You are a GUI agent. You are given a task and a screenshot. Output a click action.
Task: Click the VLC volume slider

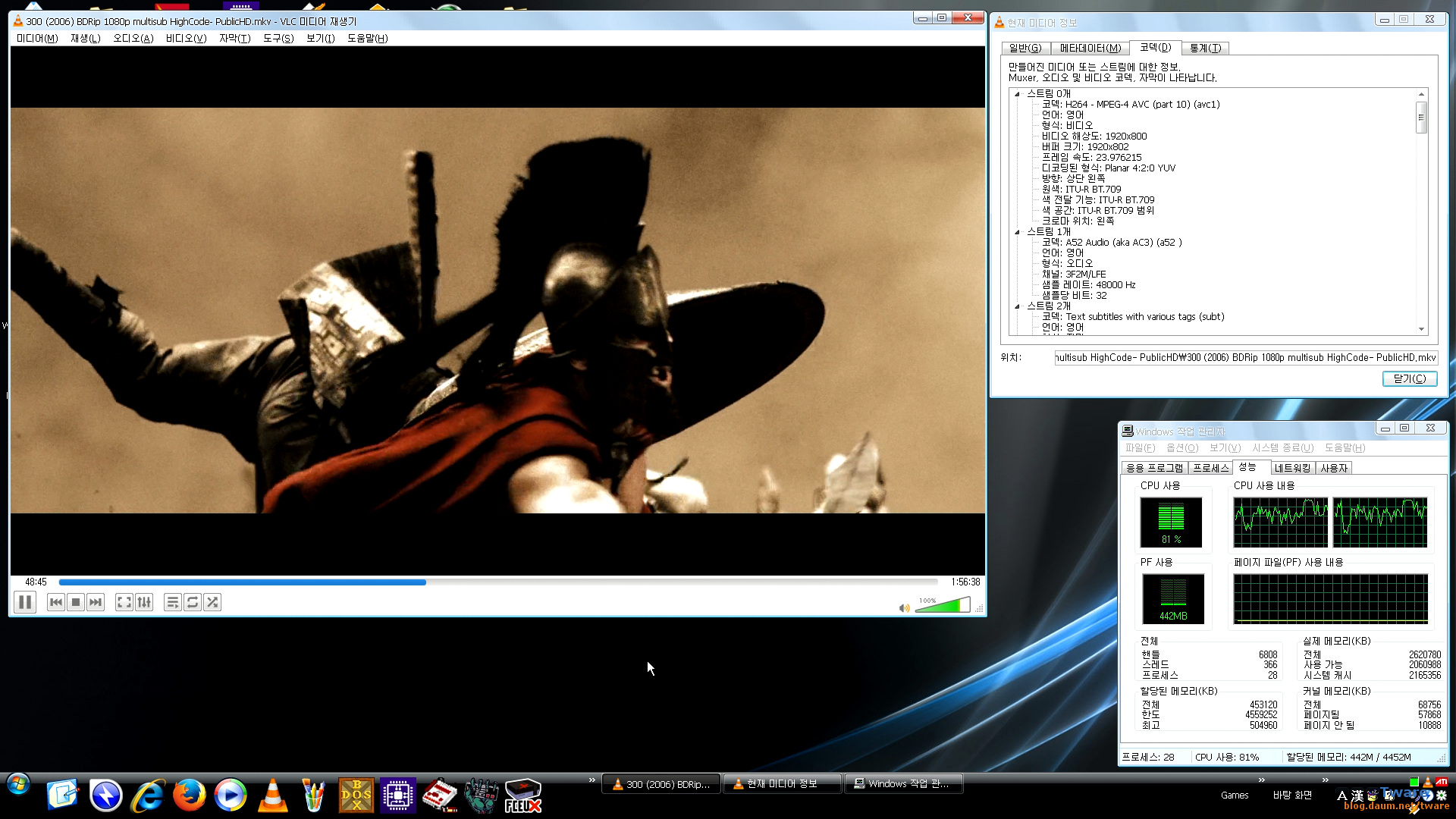pos(943,605)
